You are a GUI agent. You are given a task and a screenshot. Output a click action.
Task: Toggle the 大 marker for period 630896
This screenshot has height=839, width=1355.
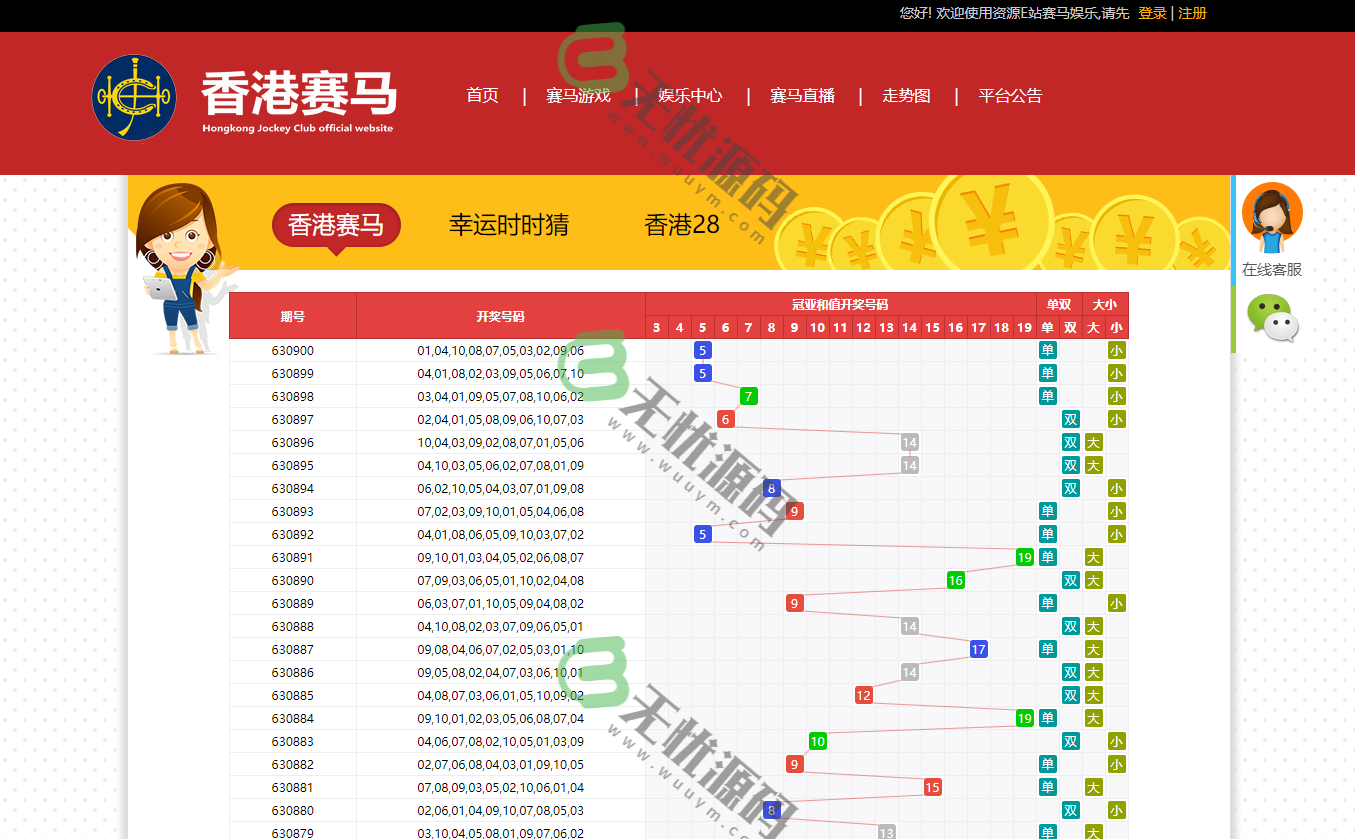[1093, 442]
